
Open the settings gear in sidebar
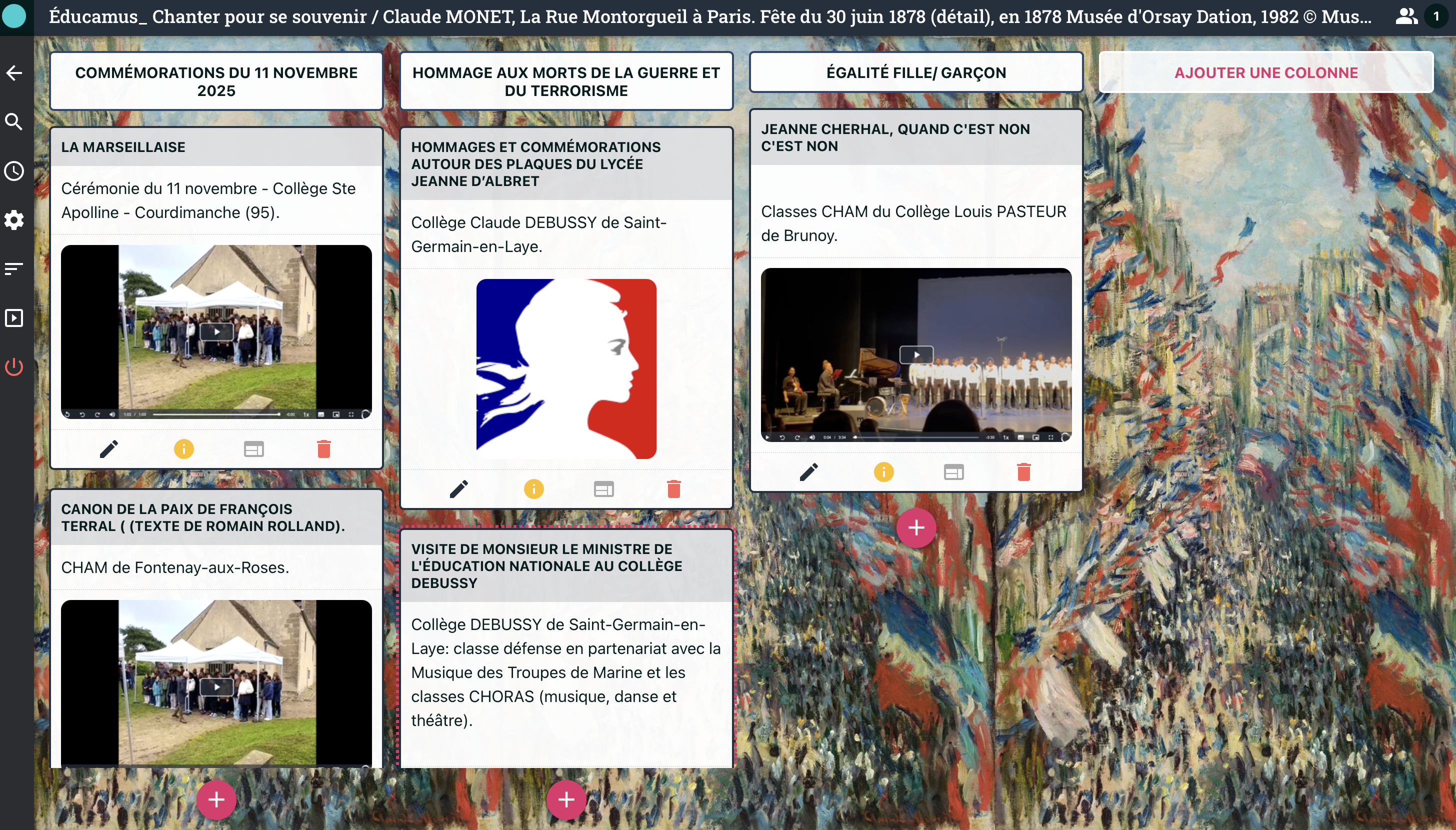click(14, 220)
